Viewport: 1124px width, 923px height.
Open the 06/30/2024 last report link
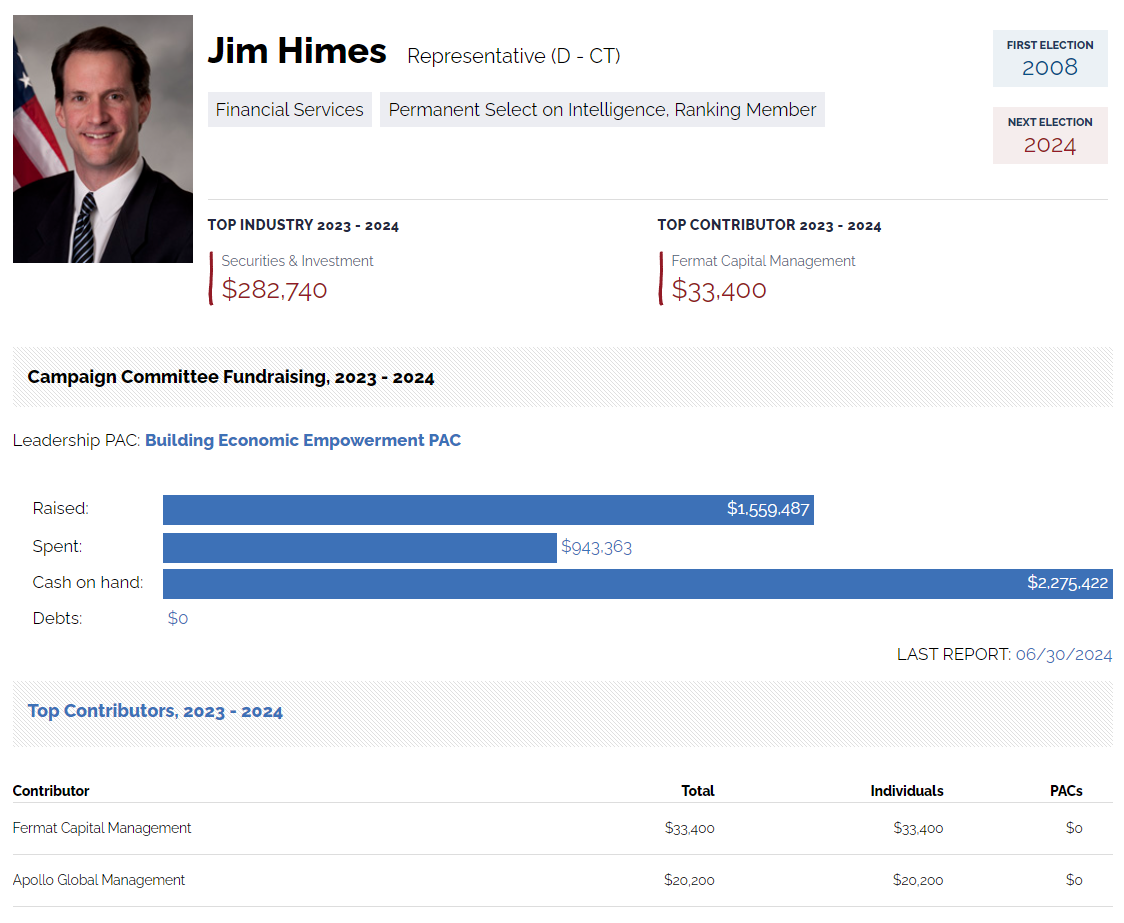point(1063,654)
